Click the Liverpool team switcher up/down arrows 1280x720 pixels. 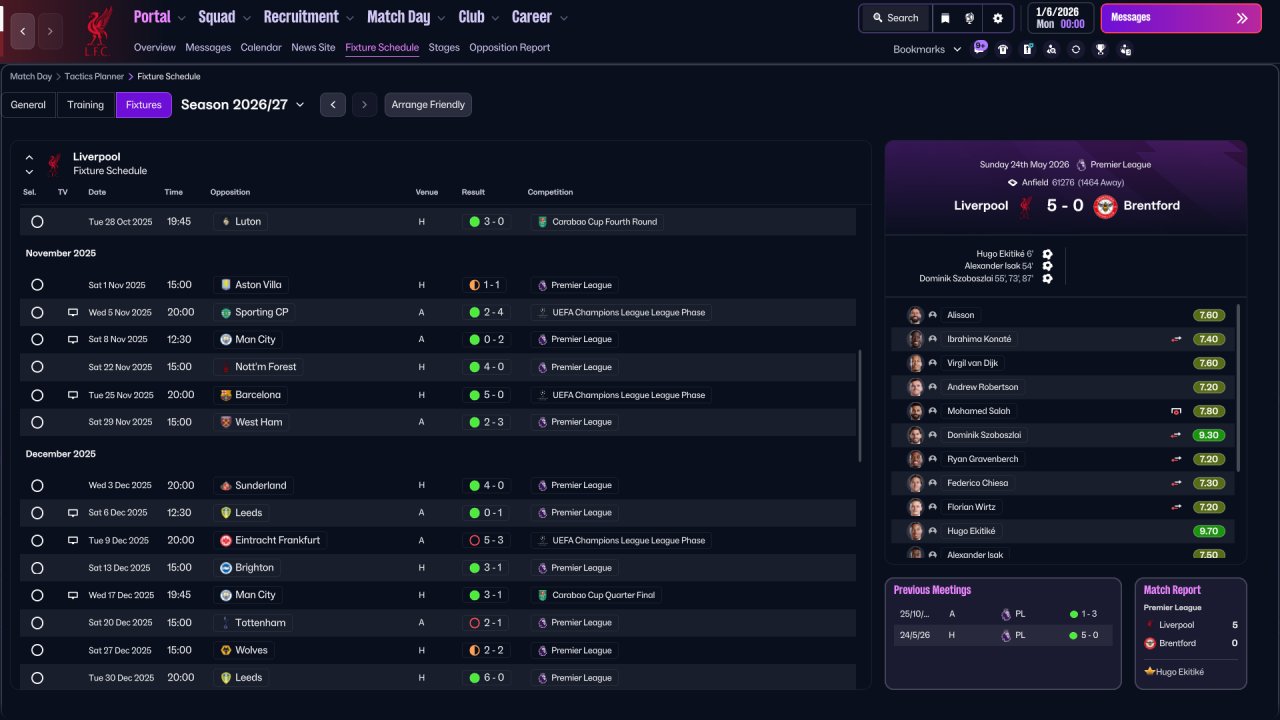pyautogui.click(x=29, y=164)
